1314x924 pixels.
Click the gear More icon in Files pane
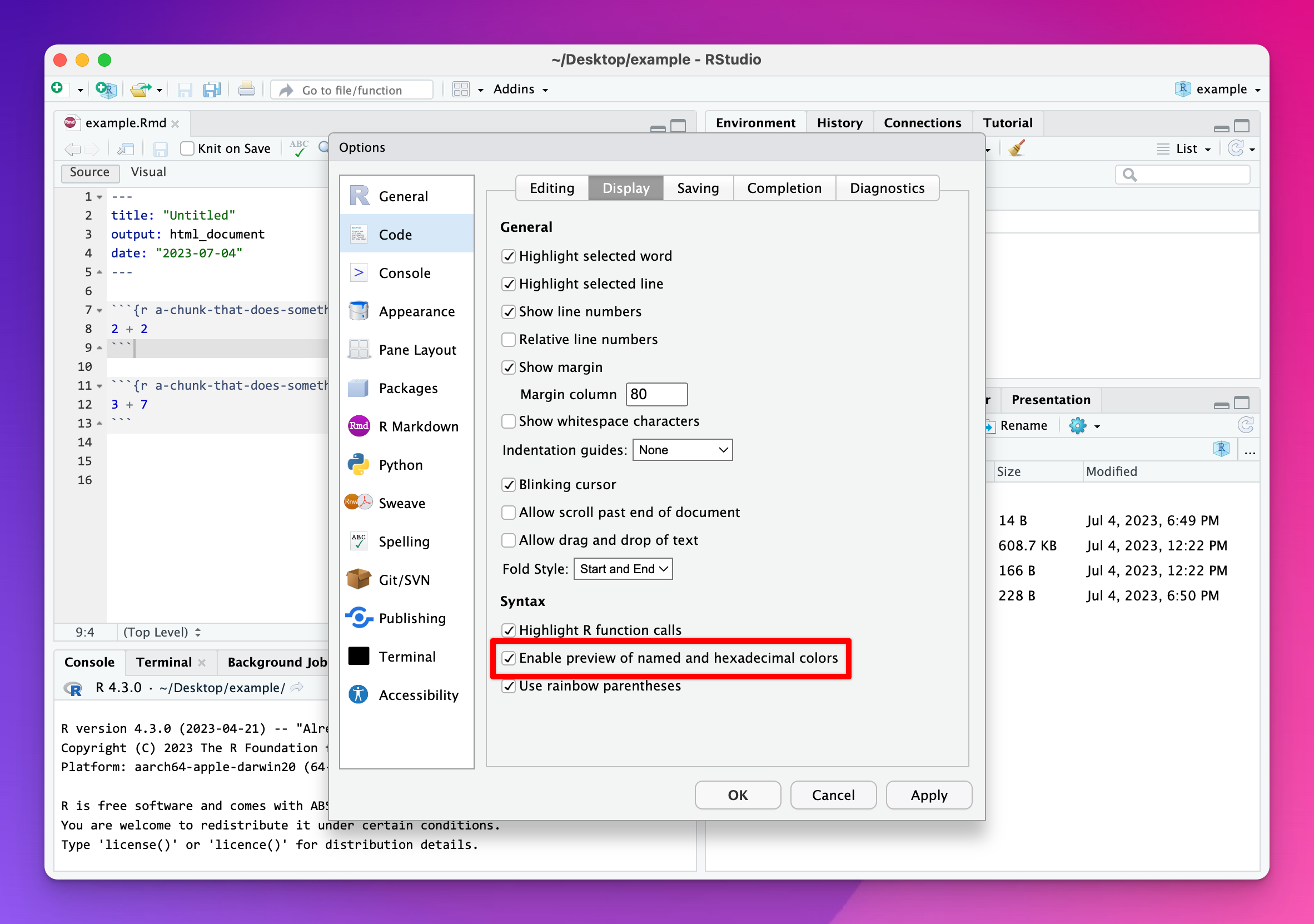[1078, 426]
